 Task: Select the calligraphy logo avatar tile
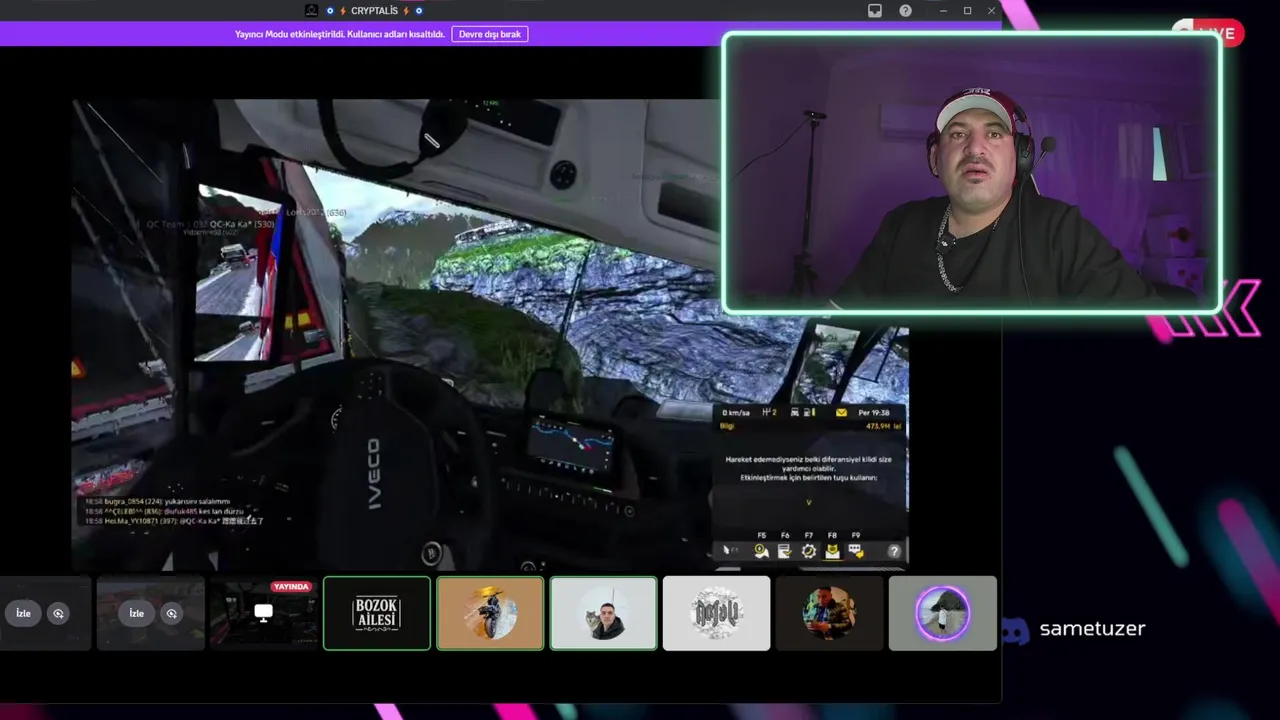coord(717,613)
